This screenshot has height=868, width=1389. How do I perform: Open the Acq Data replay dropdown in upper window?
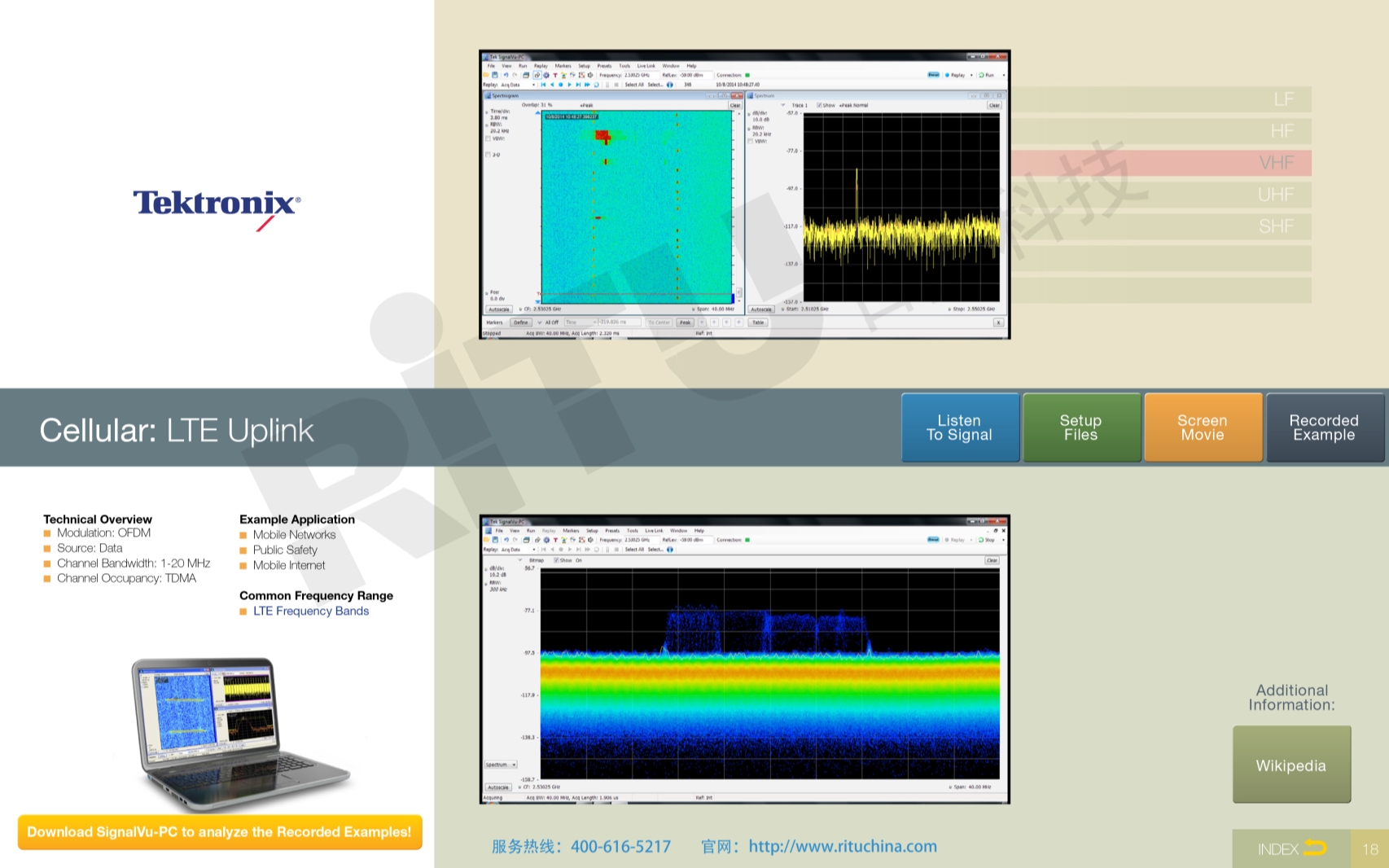(533, 85)
